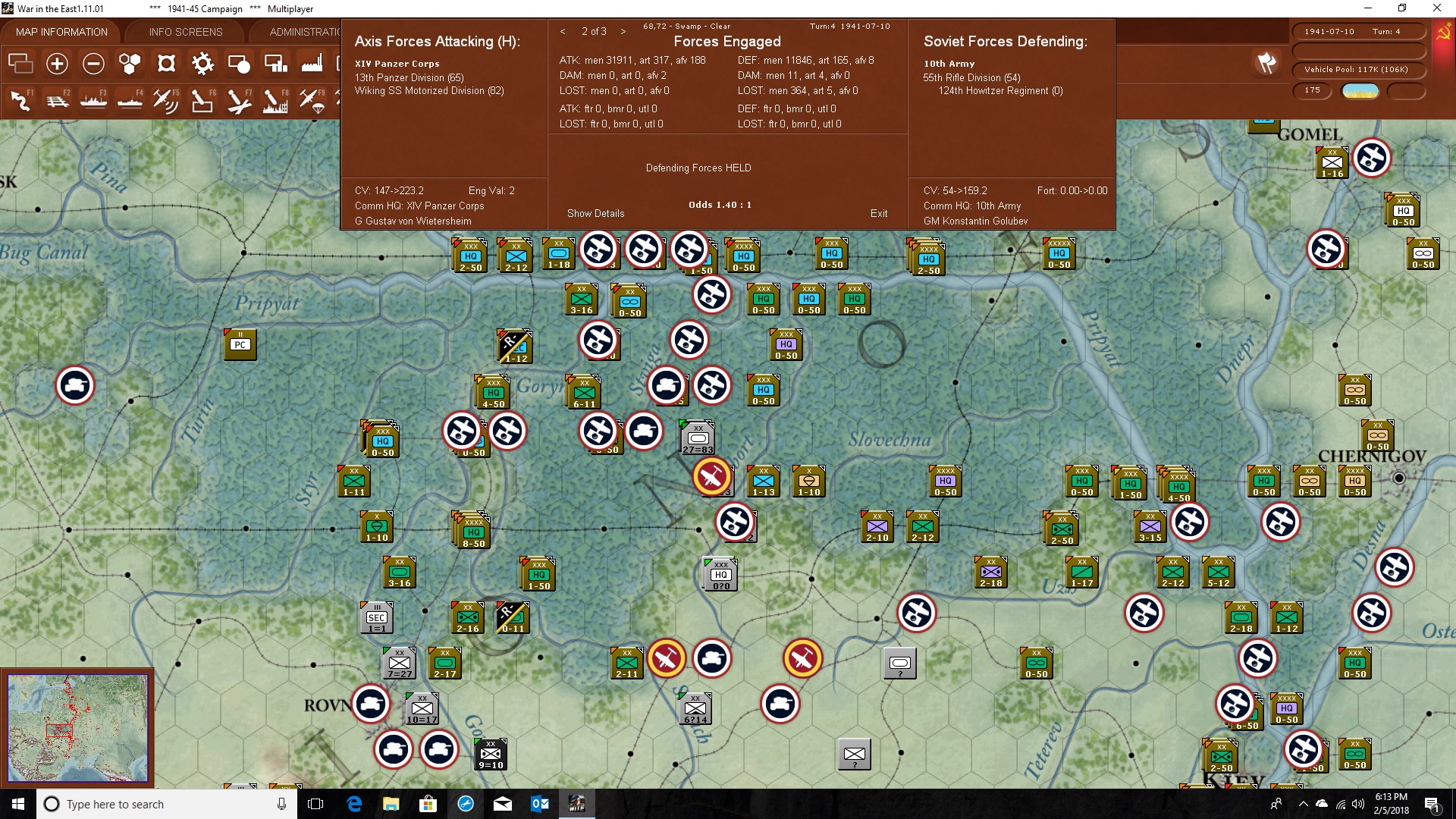Toggle the rectangle-with-circle overlay icon

coord(239,64)
